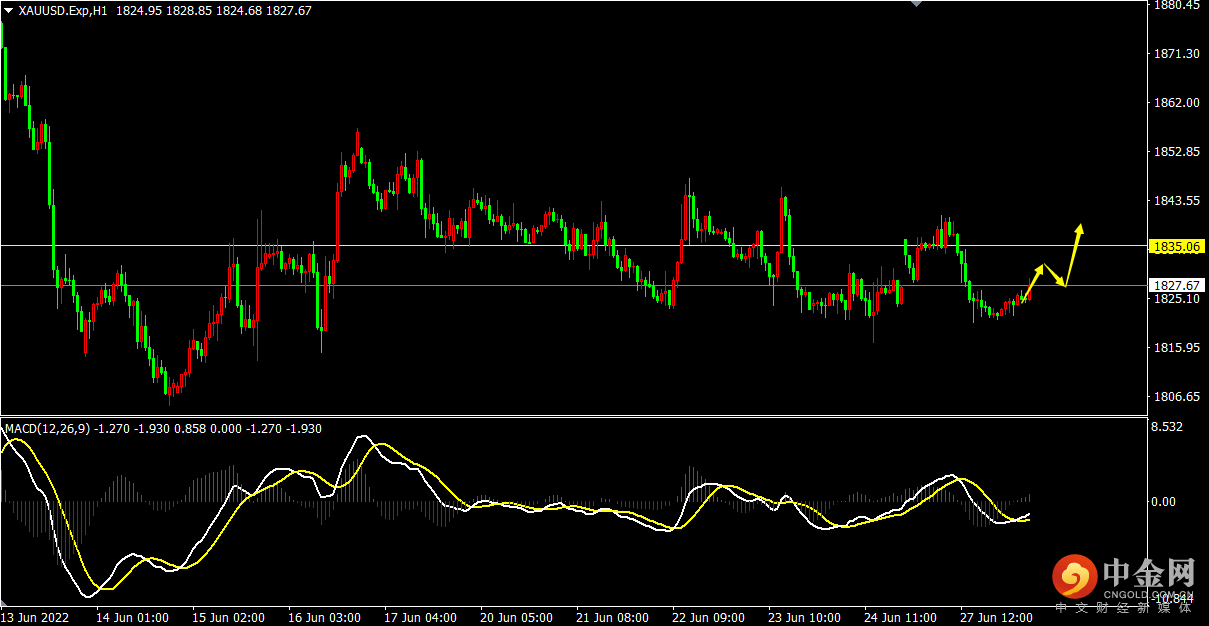Click the yellow 1835.06 price label

point(1175,246)
